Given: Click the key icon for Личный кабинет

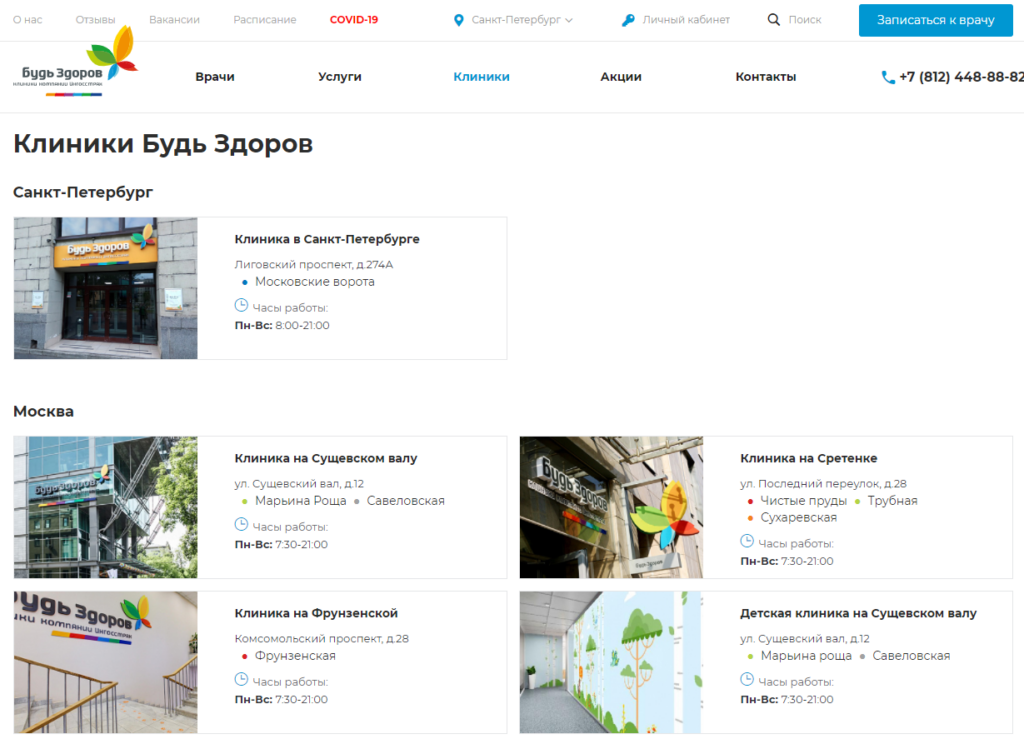Looking at the screenshot, I should coord(628,20).
